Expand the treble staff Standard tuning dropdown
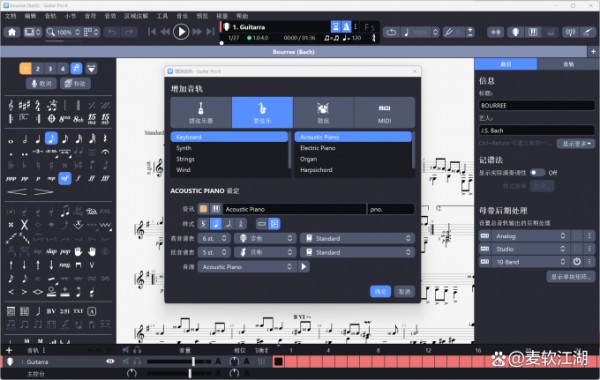This screenshot has width=600, height=380. [357, 238]
